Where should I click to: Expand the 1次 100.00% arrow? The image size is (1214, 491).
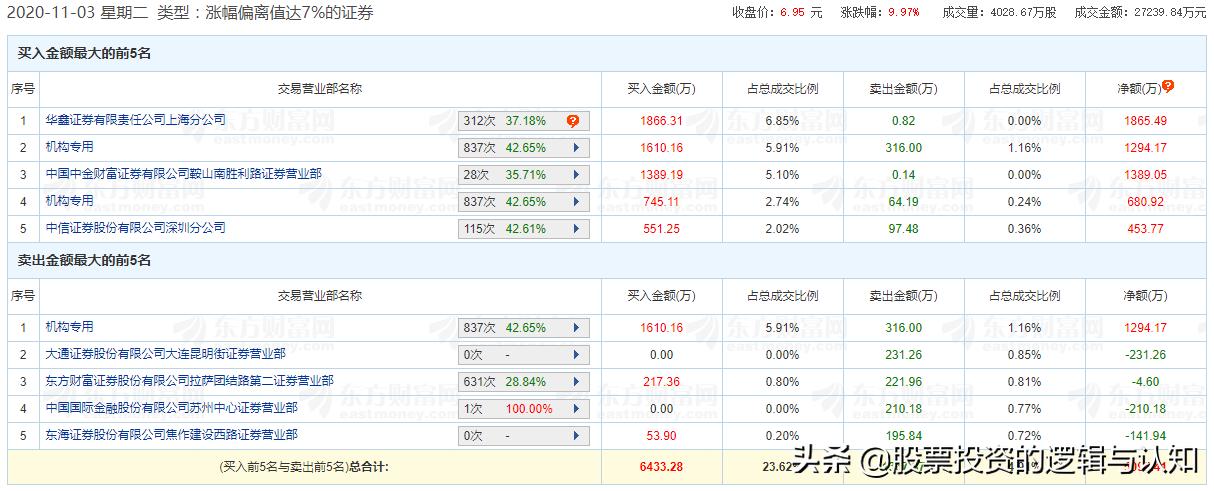tap(576, 409)
